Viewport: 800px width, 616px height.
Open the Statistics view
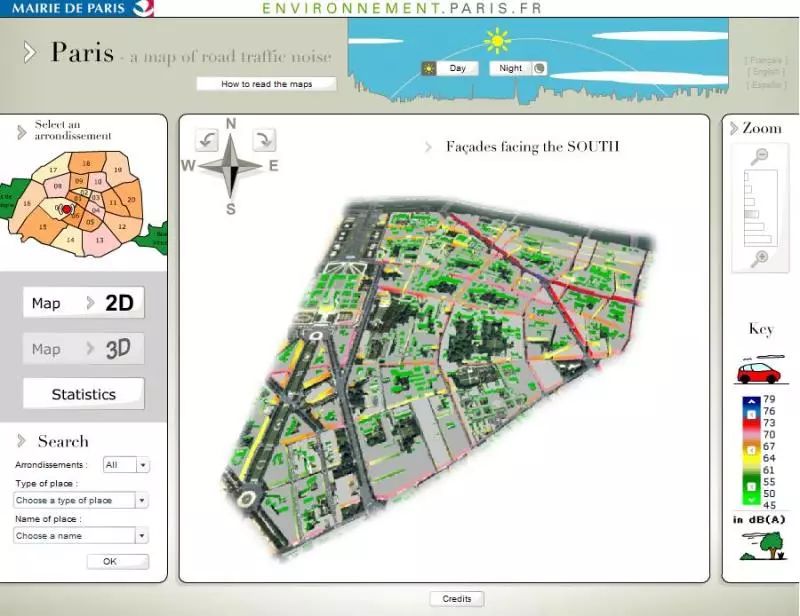click(84, 394)
